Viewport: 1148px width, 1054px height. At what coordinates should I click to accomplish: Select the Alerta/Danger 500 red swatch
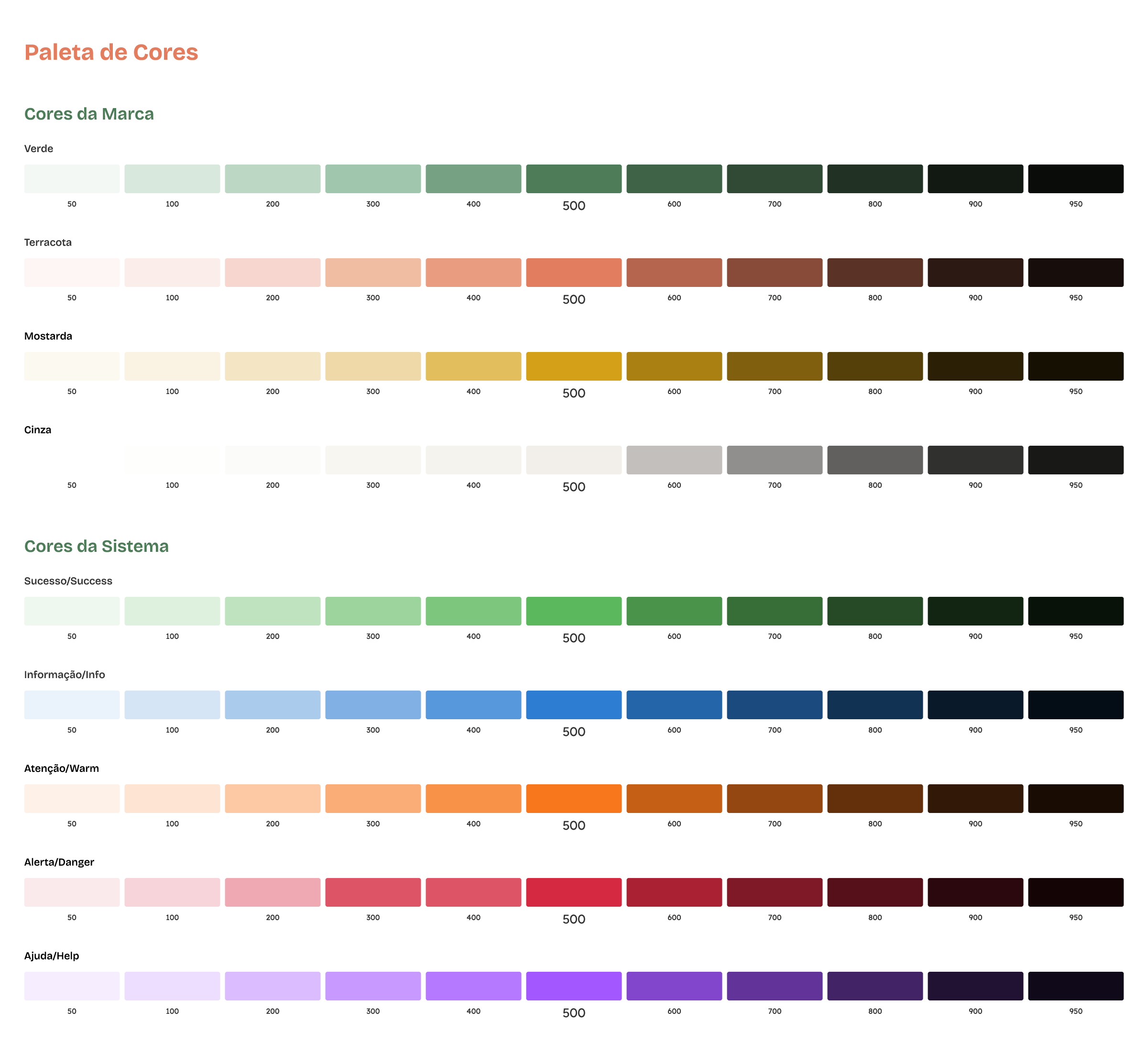[573, 892]
